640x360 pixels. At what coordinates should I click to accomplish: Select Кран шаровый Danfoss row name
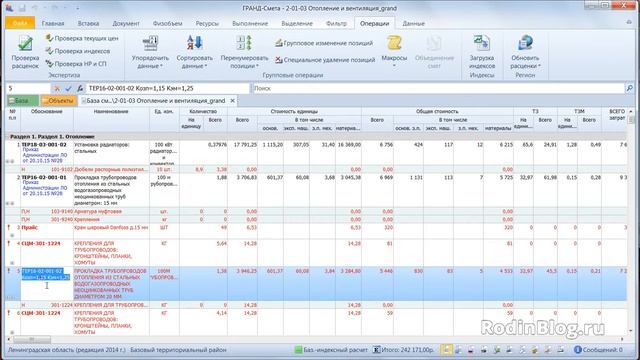[x=111, y=227]
